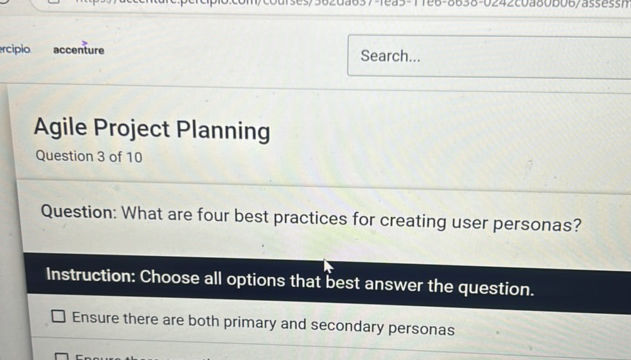Click the second answer option's 'Ensure' label
The image size is (631, 360).
[99, 357]
